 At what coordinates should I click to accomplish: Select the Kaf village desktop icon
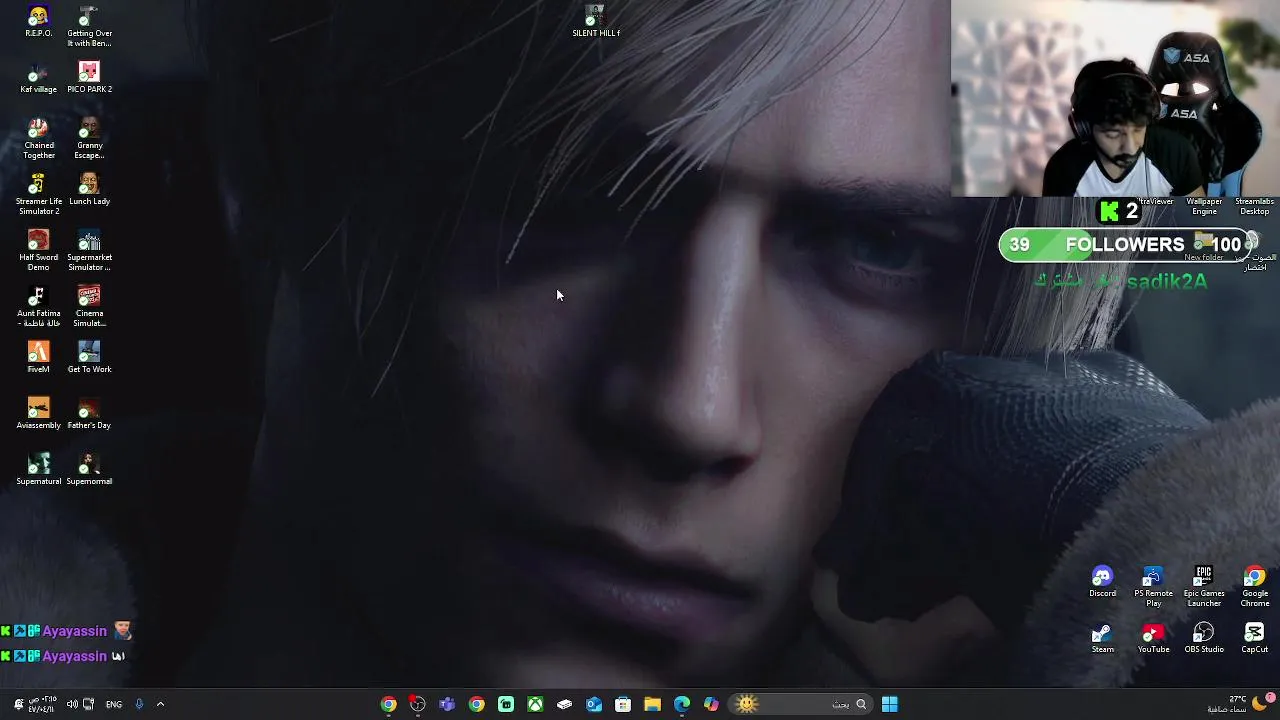coord(38,78)
